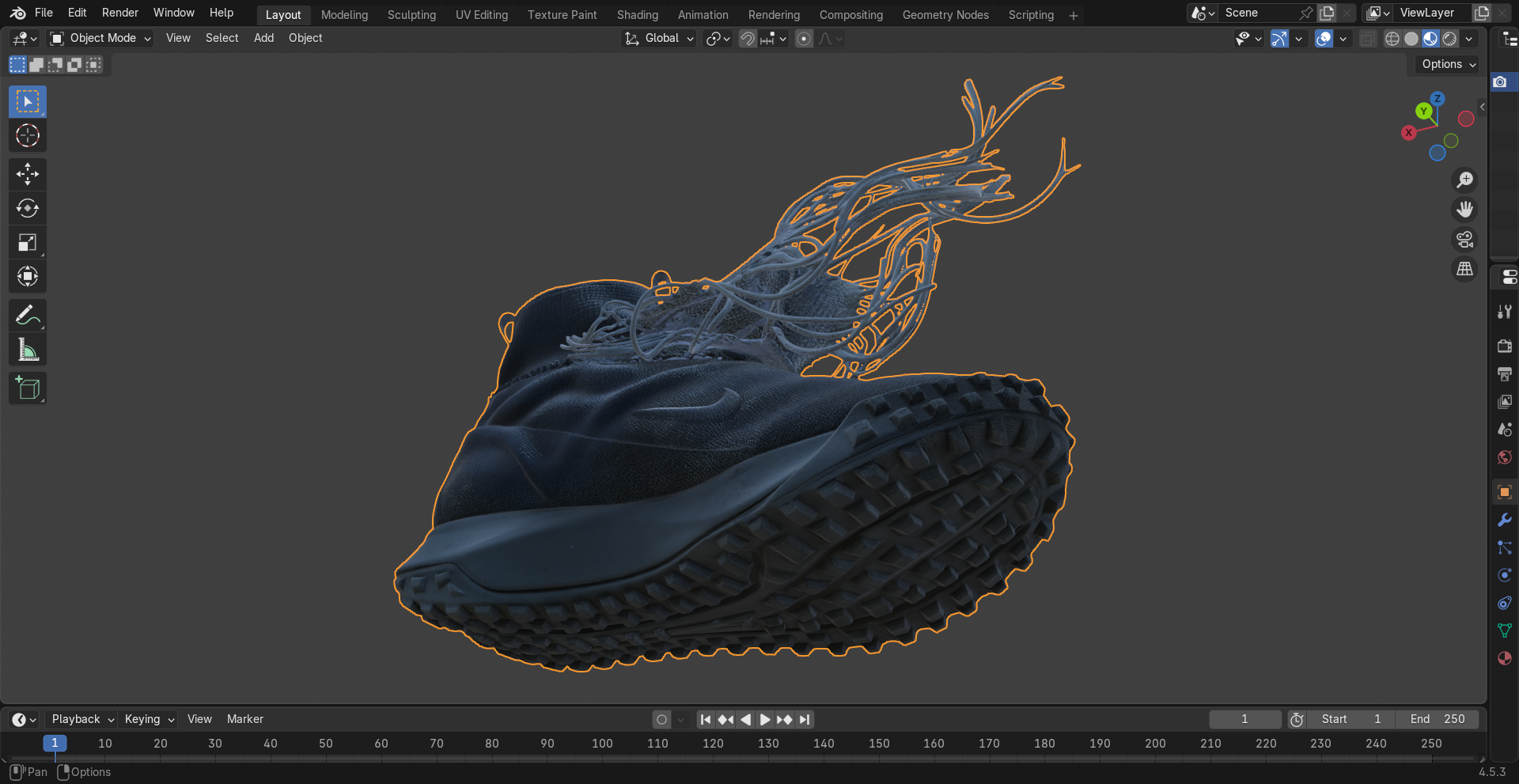Switch to material preview shading

1430,39
